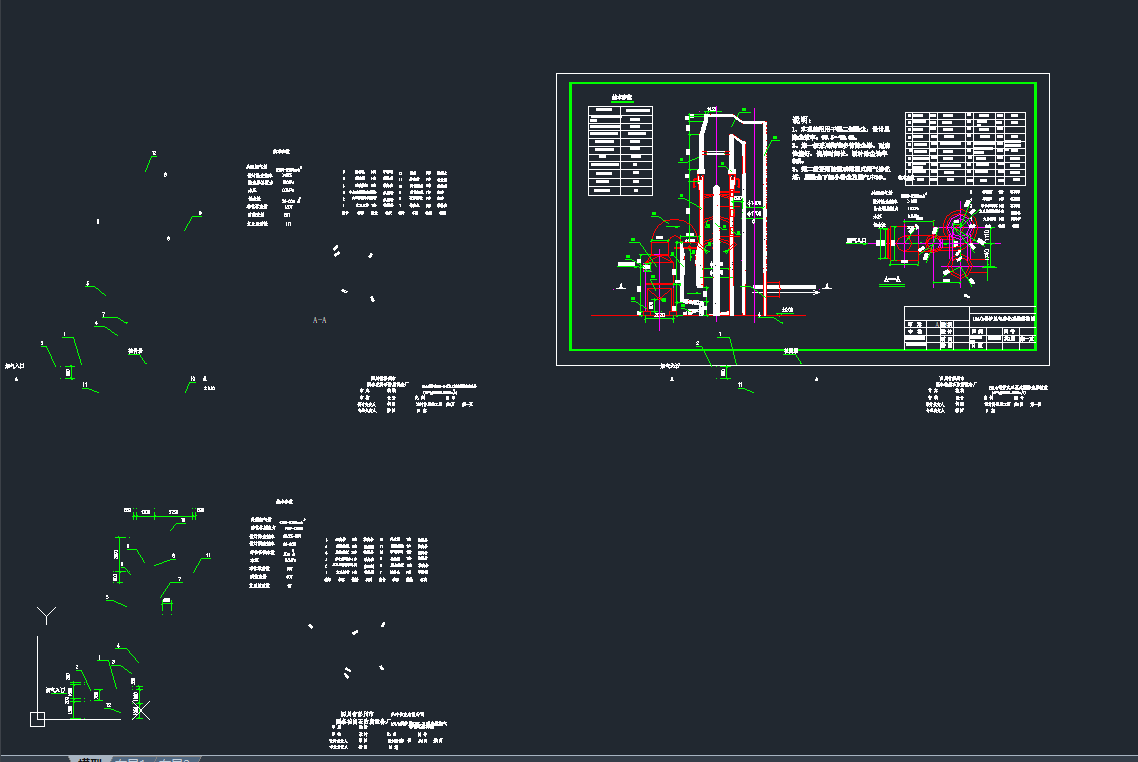Open the 布局2 layout tab
This screenshot has height=762, width=1138.
click(x=174, y=758)
